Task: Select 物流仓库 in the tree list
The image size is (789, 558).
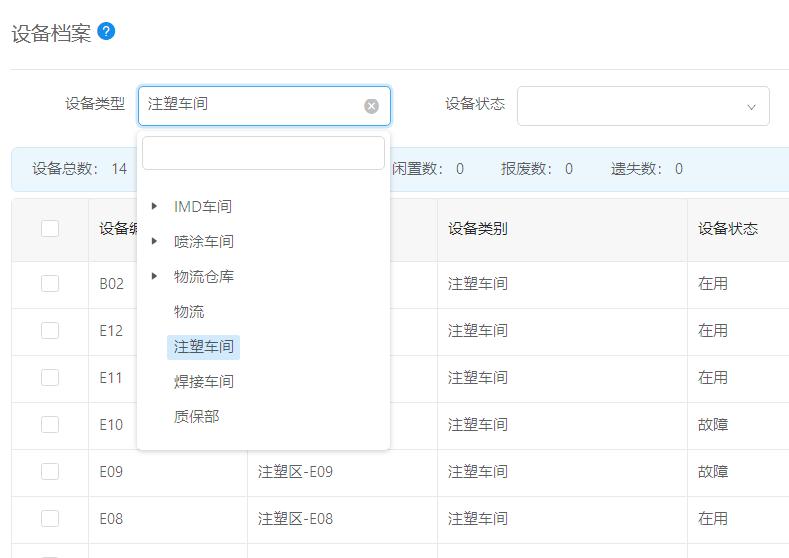Action: (x=204, y=276)
